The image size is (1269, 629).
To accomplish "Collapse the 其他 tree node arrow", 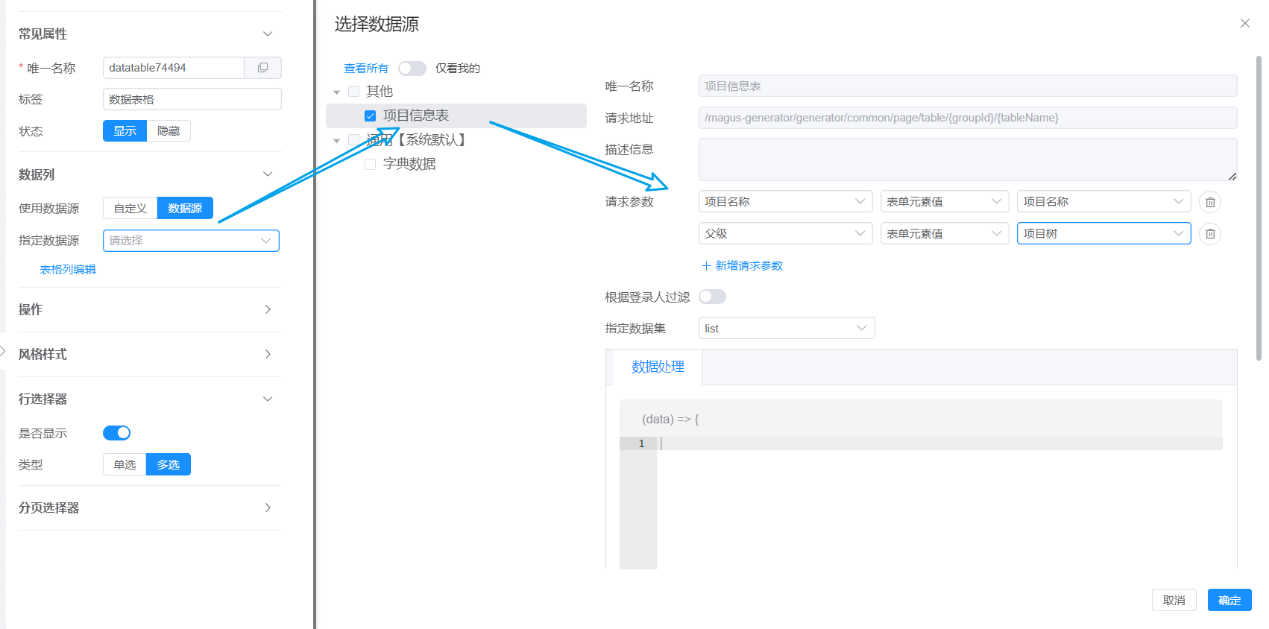I will 337,92.
